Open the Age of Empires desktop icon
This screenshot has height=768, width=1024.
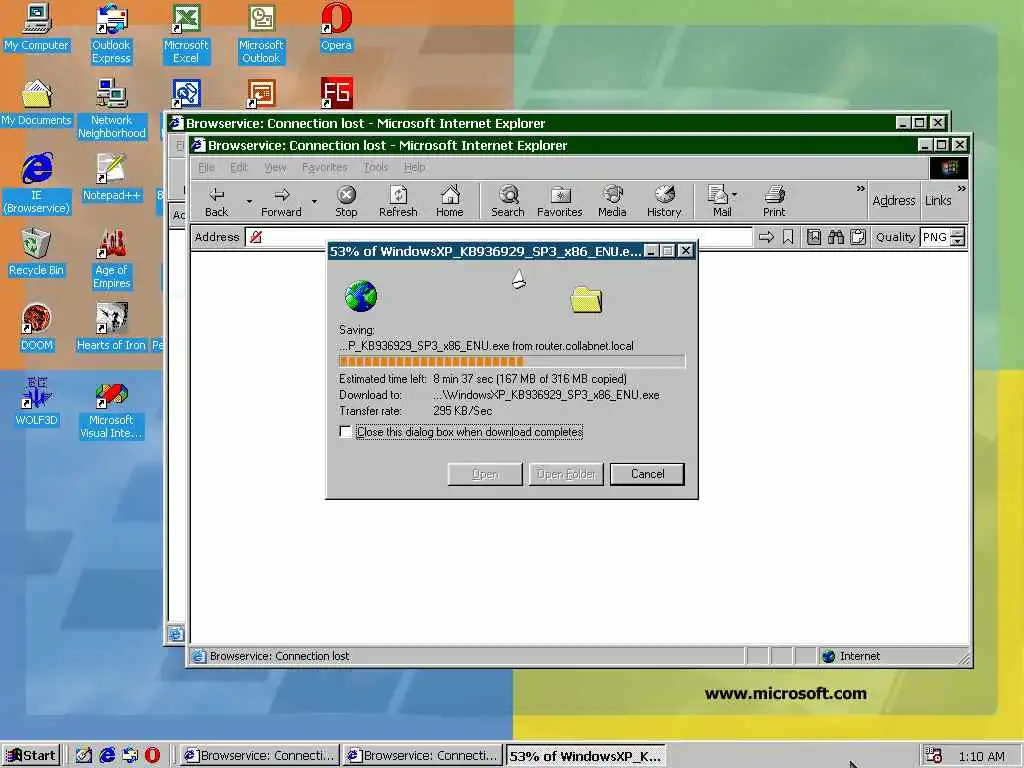pos(112,259)
